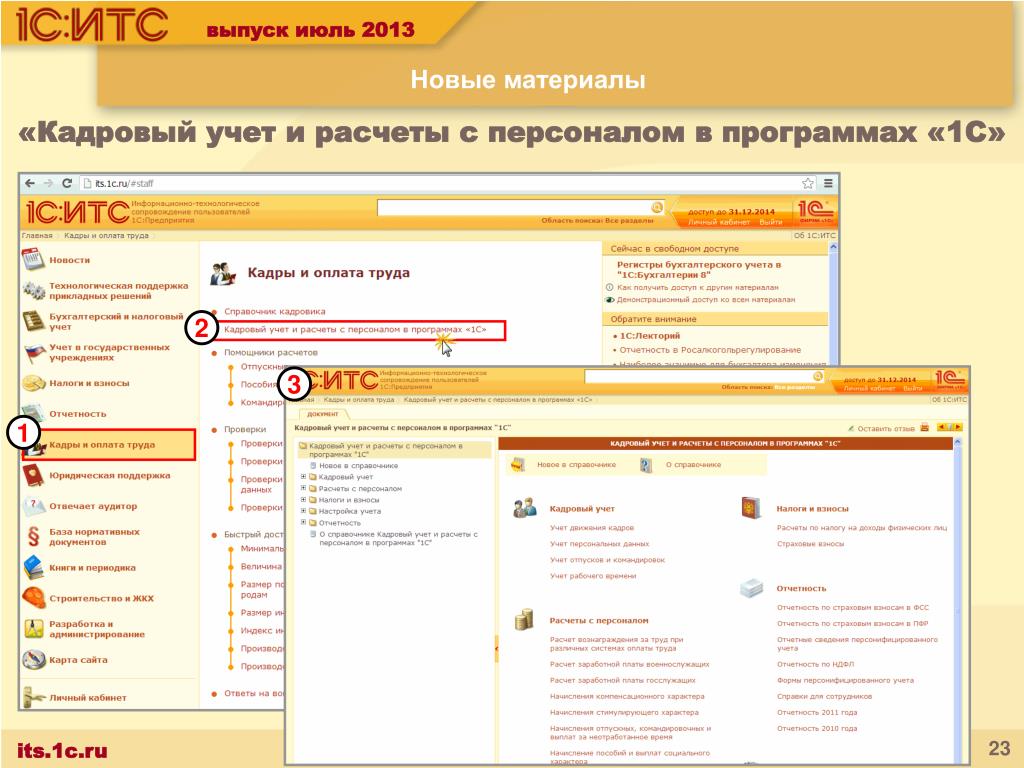
Task: Click the Расчеты с персоналом coins icon
Action: (524, 620)
